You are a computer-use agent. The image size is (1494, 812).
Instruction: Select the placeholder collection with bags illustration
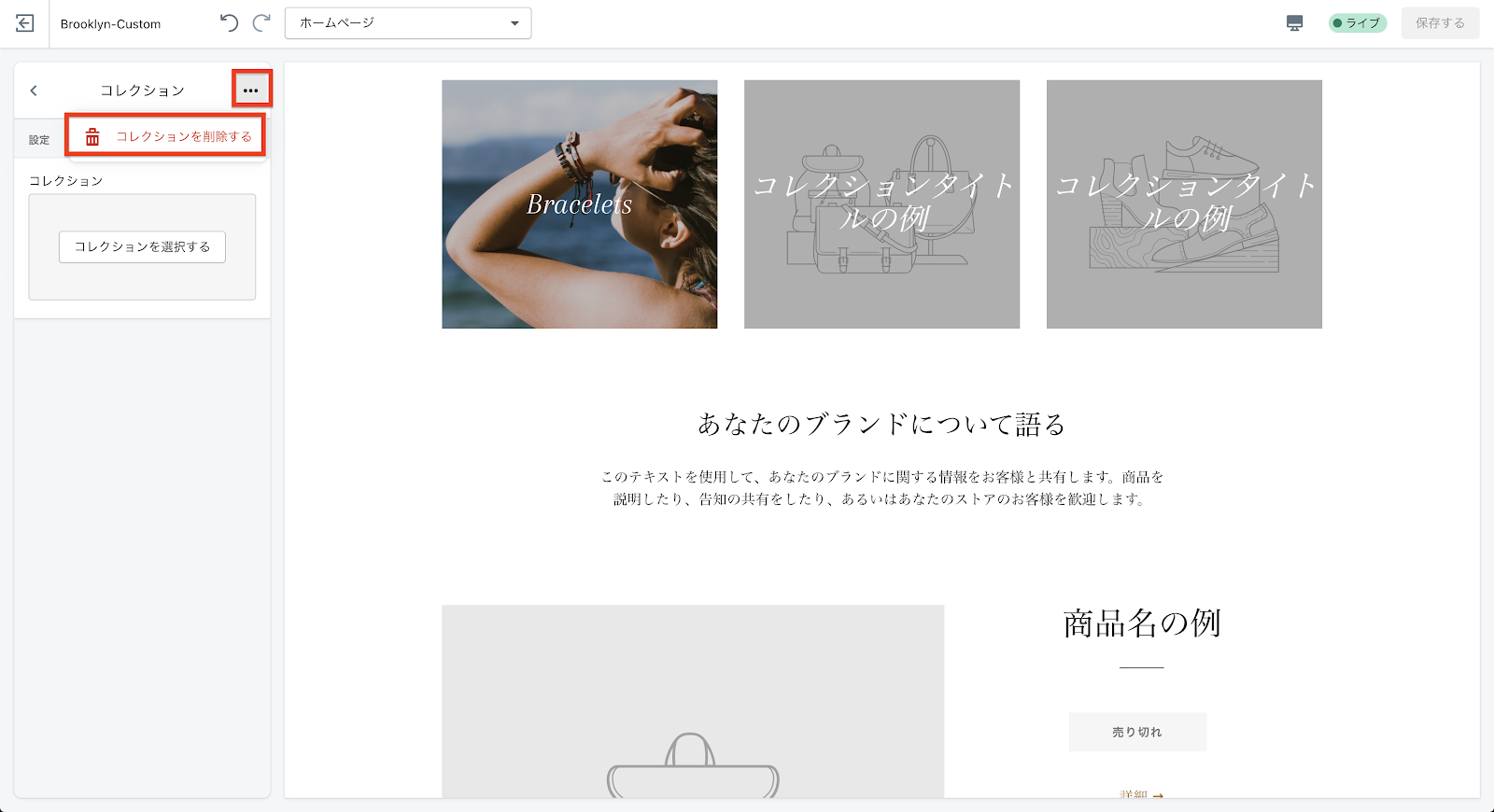point(881,204)
